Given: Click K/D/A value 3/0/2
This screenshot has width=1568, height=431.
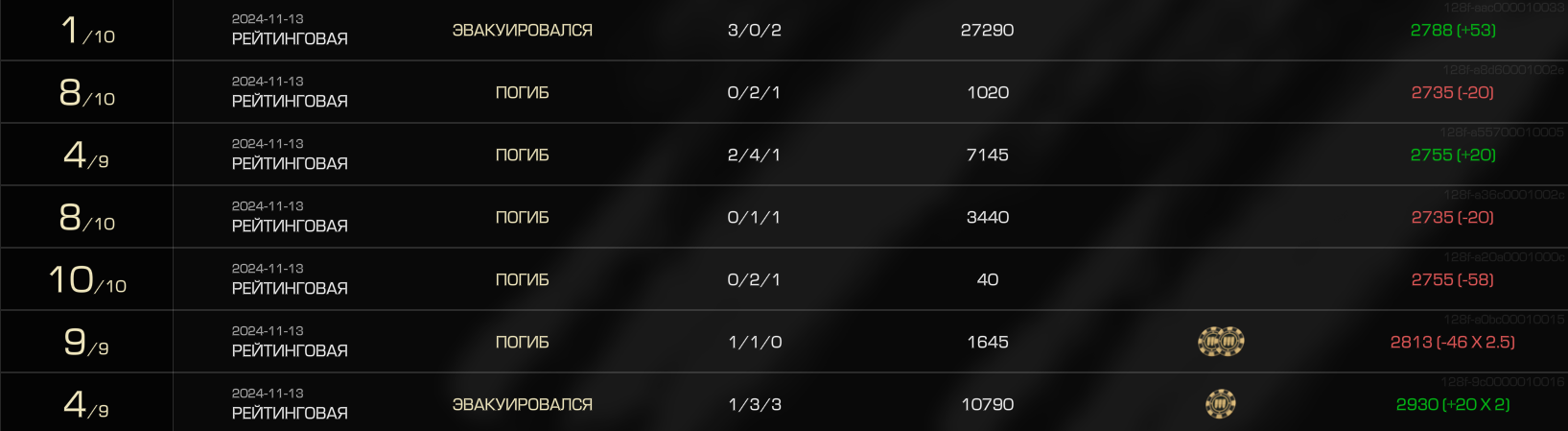Looking at the screenshot, I should coord(755,30).
